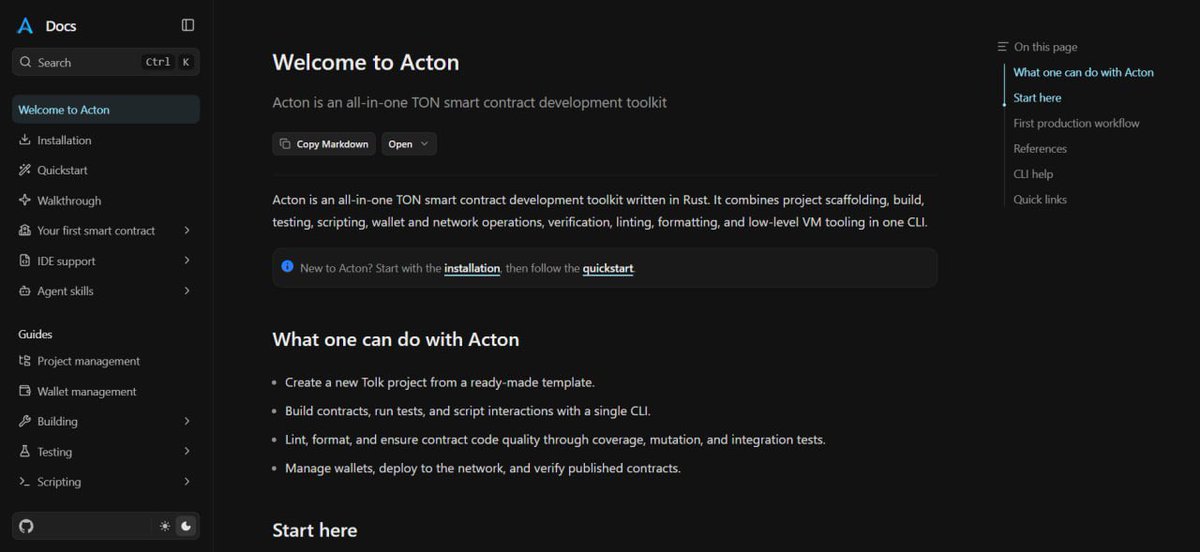Expand the Testing section chevron
Viewport: 1200px width, 552px height.
[187, 451]
